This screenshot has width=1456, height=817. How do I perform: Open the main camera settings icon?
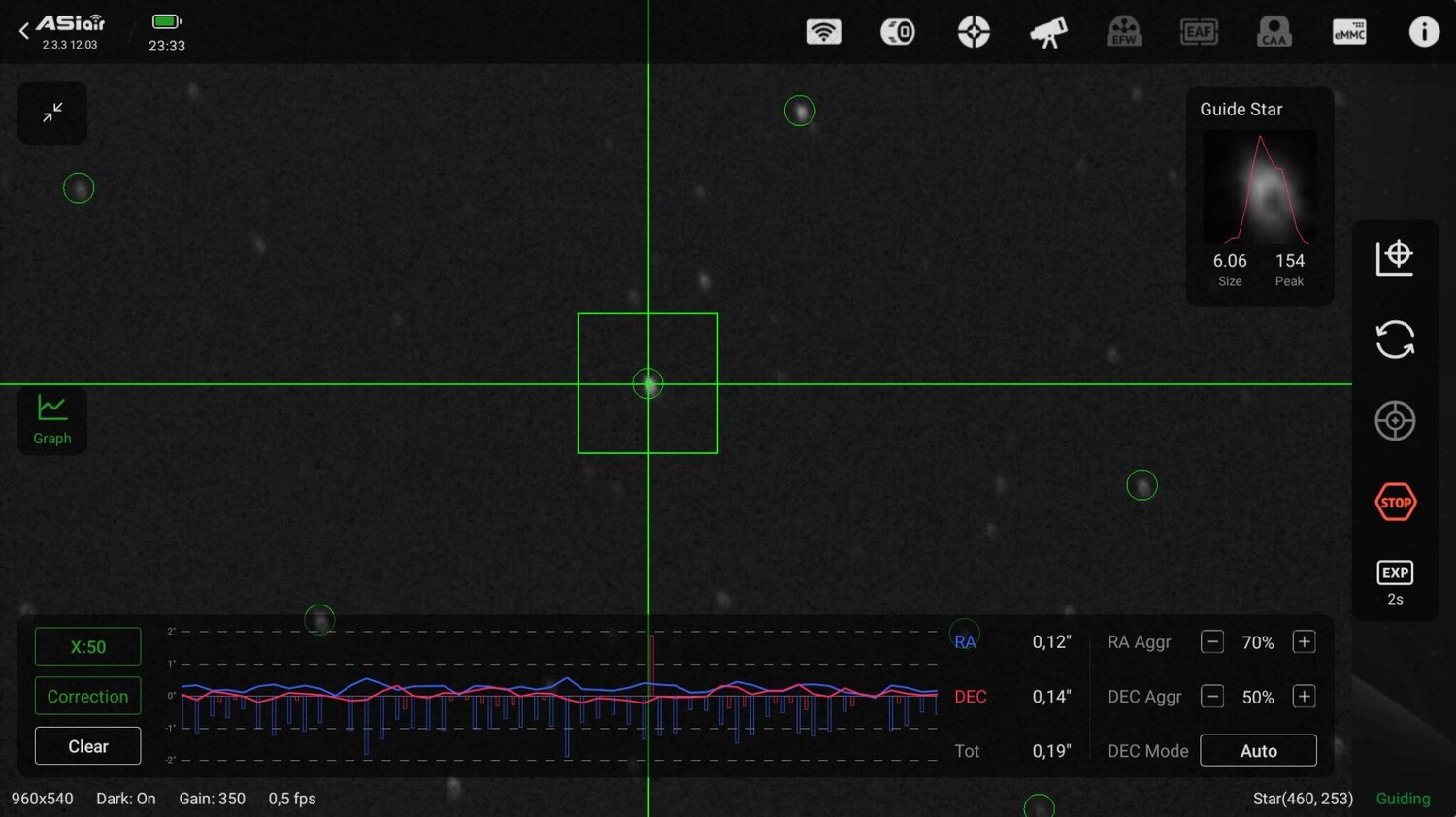click(x=898, y=32)
